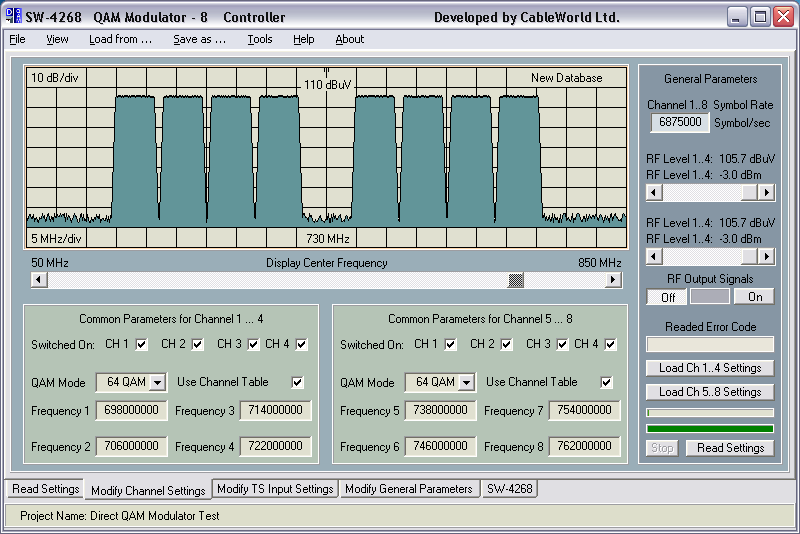Click thumb of lower RF Level slider
Viewport: 800px width, 534px height.
[749, 257]
